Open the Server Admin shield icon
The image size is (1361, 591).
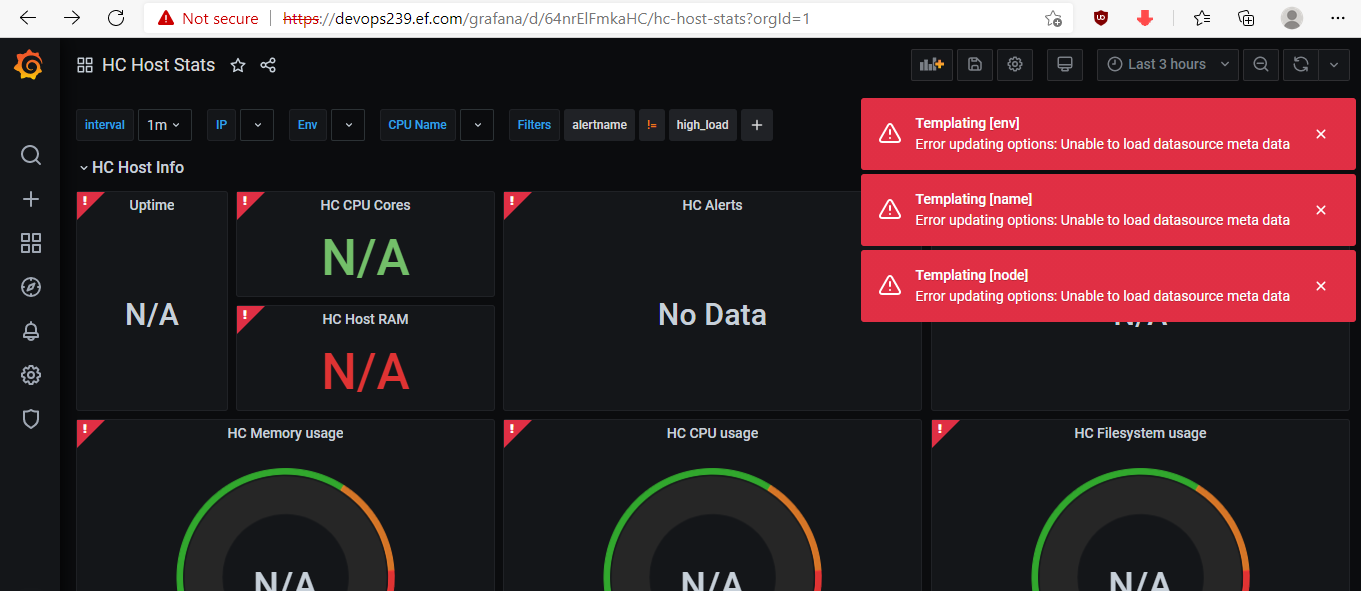click(x=31, y=419)
